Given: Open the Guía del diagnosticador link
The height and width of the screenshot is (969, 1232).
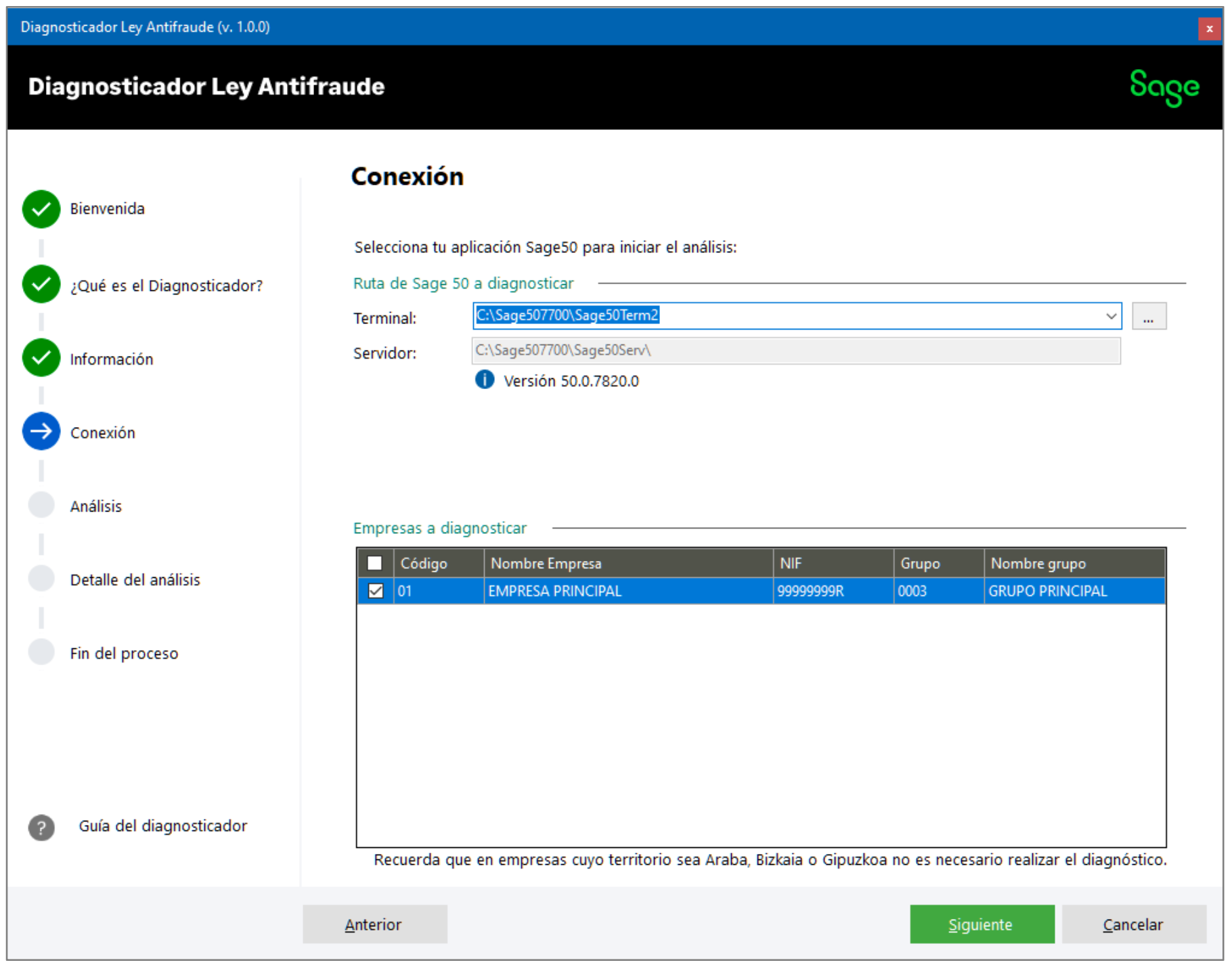Looking at the screenshot, I should [162, 826].
